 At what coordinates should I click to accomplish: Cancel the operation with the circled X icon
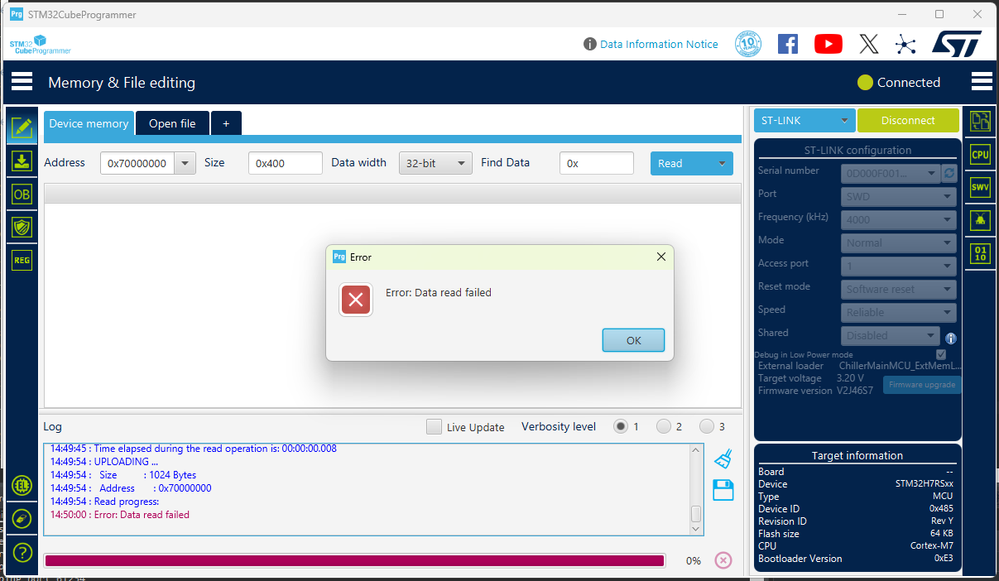723,560
